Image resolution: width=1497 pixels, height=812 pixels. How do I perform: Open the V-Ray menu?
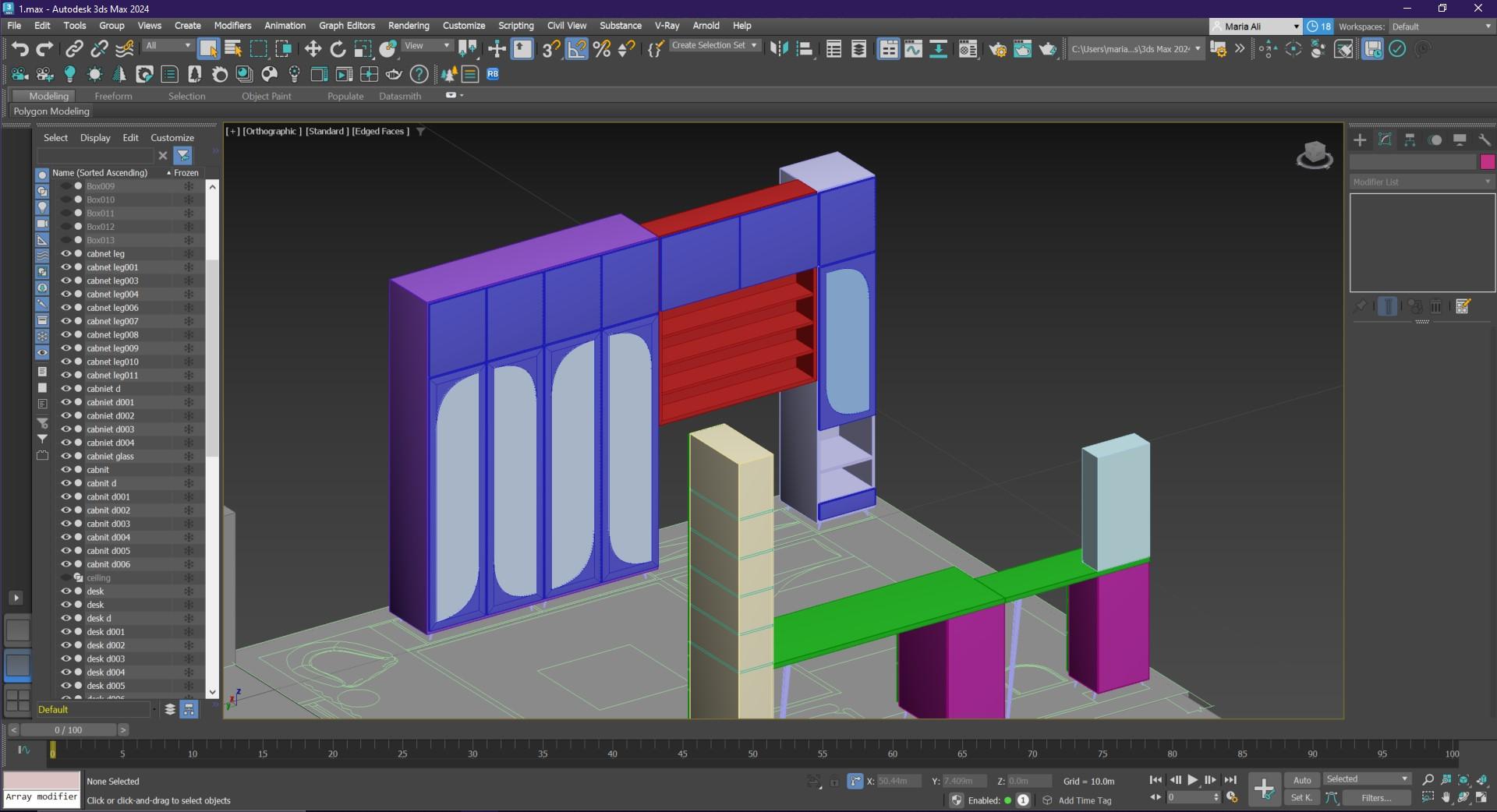(x=667, y=26)
